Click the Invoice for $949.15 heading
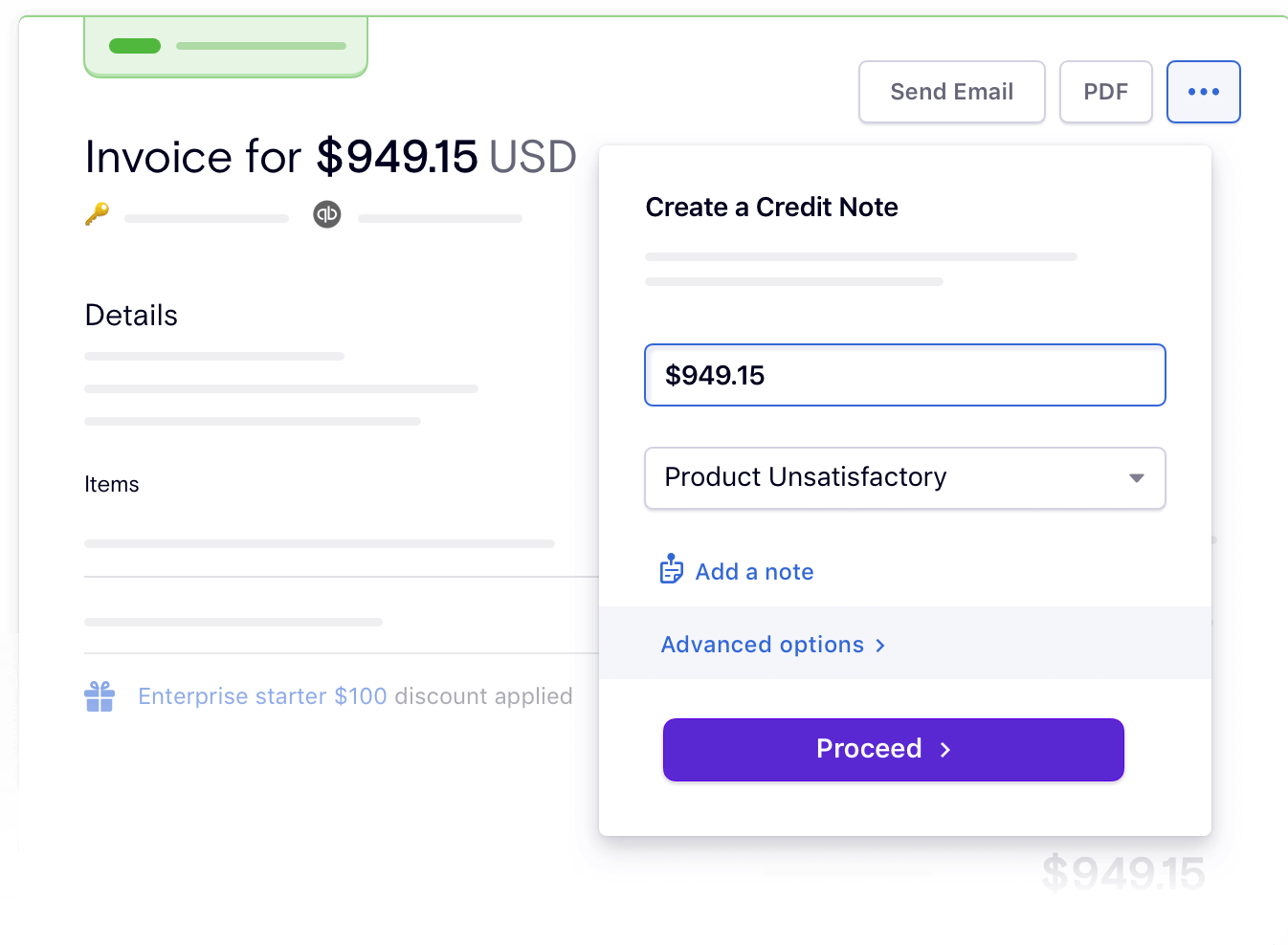 (330, 157)
